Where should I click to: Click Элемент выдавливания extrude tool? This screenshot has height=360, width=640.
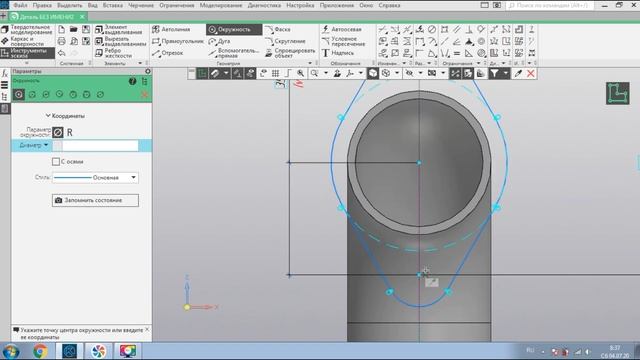click(x=119, y=29)
